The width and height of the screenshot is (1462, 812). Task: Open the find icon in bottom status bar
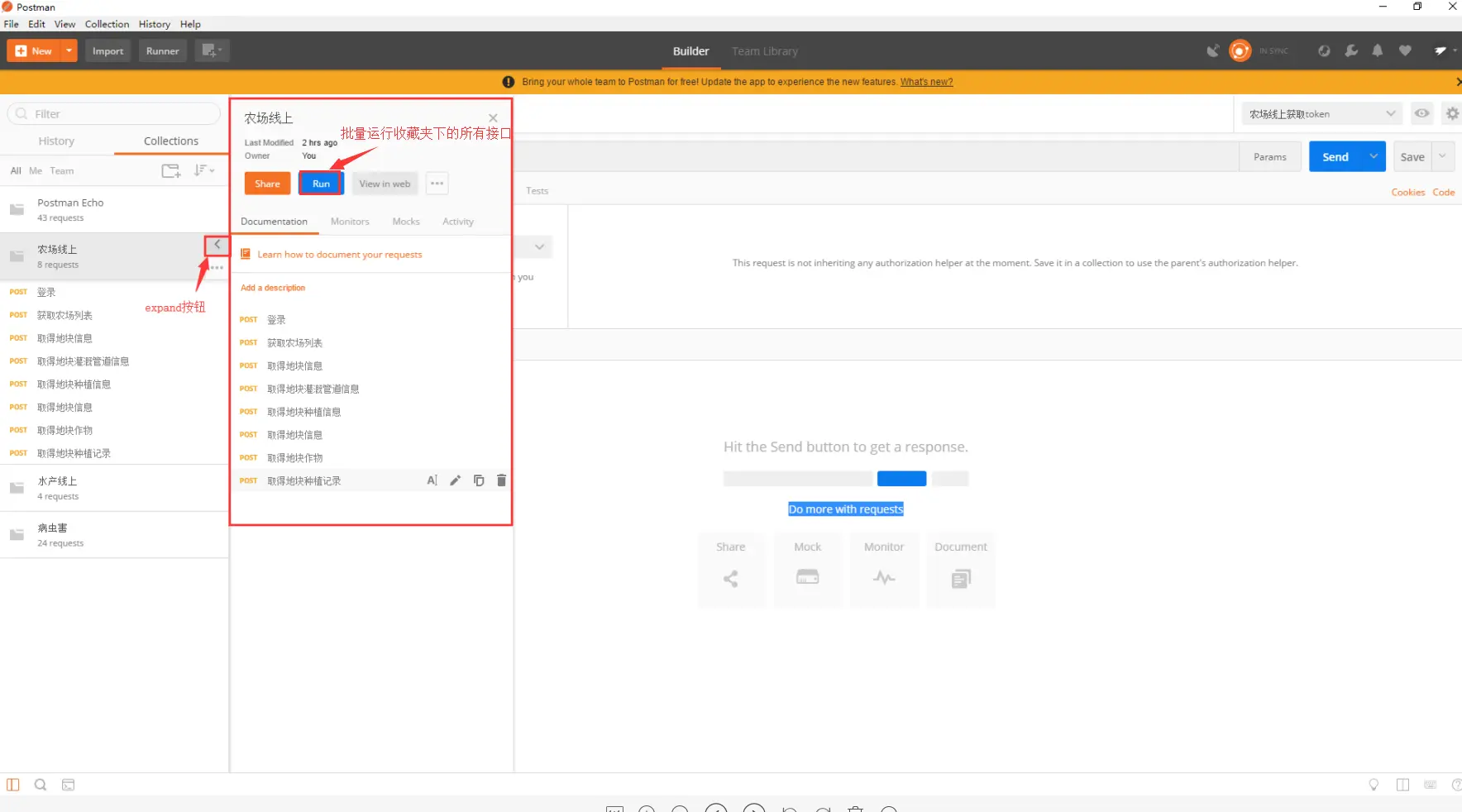(x=41, y=785)
